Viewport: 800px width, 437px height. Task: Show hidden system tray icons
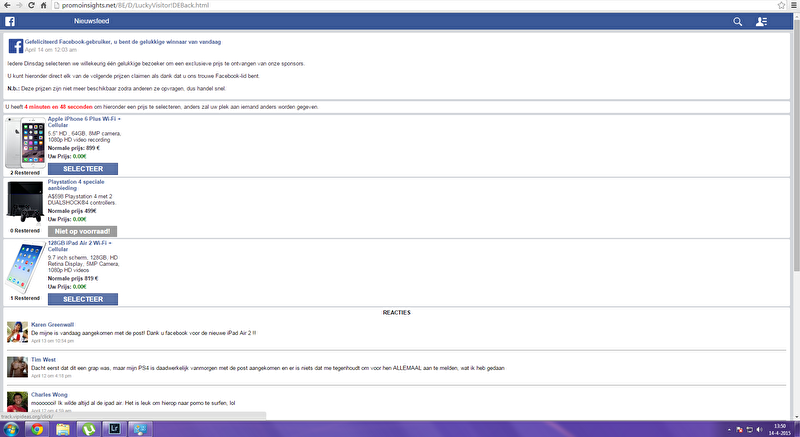tap(729, 430)
